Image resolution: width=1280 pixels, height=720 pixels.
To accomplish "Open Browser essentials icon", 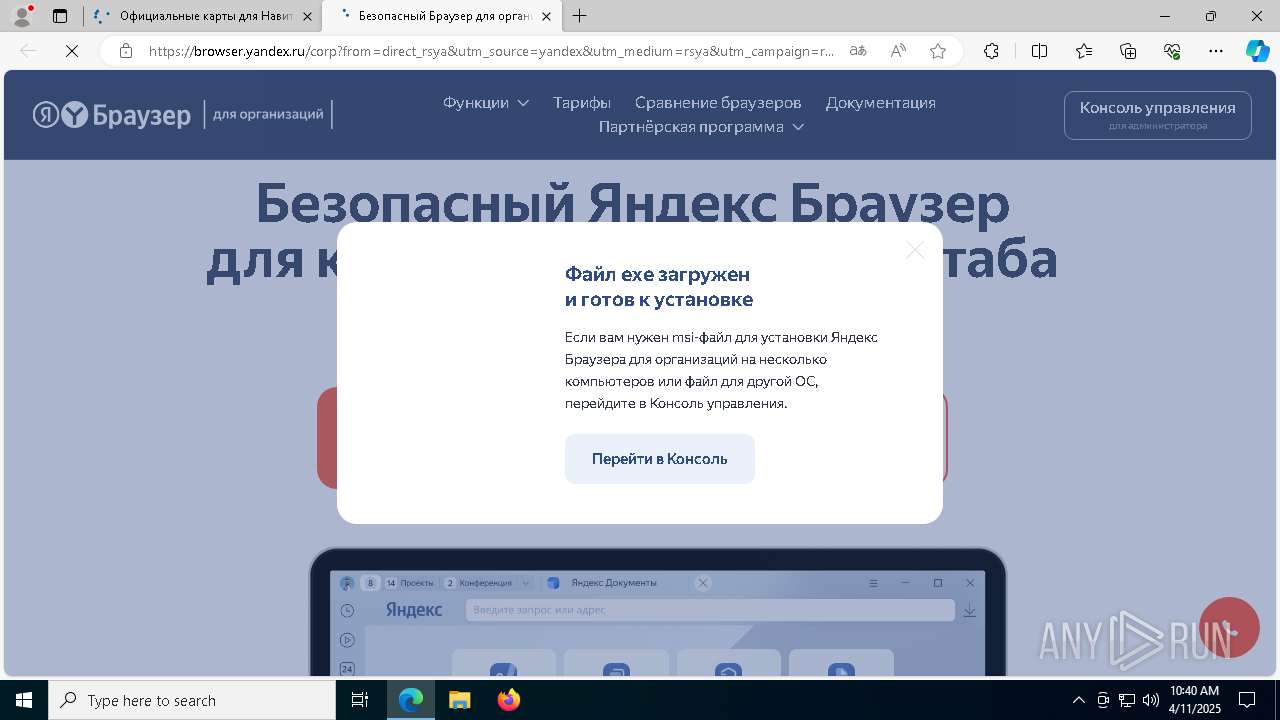I will click(1172, 51).
